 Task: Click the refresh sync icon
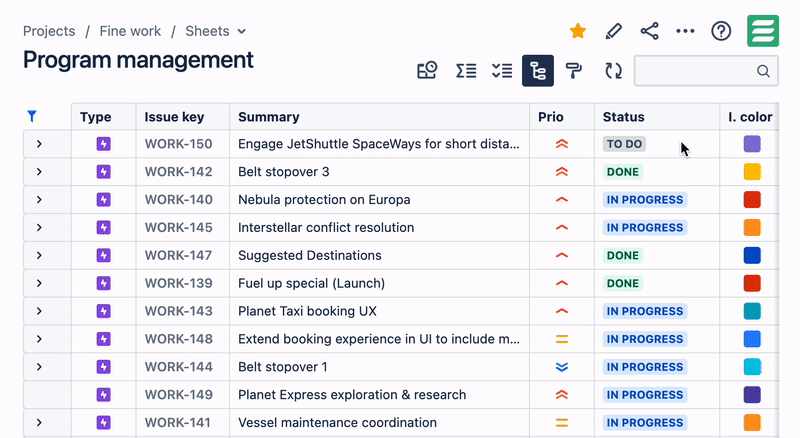613,71
